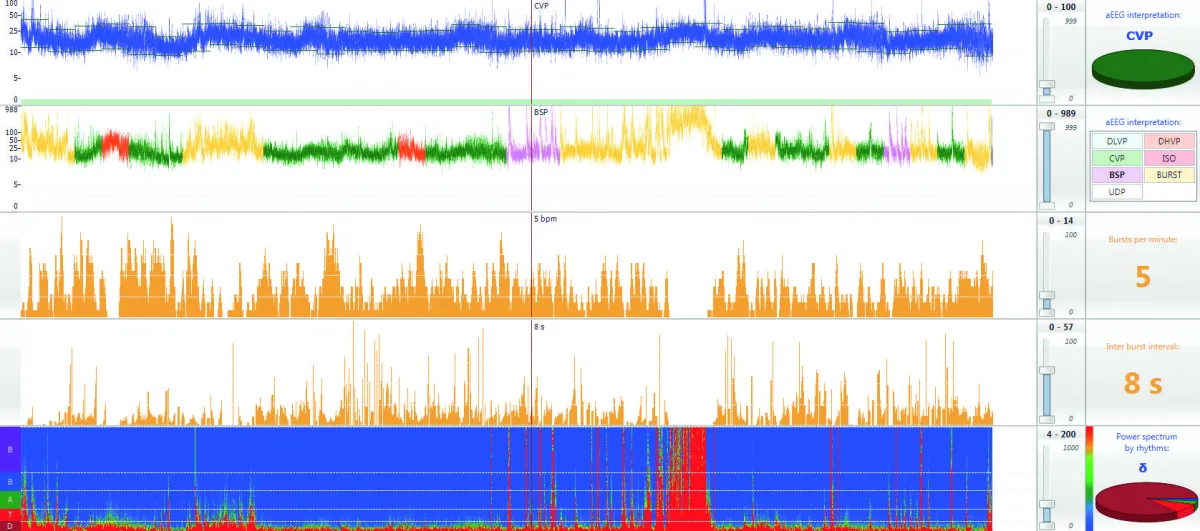Click the yellow BURST legend cell
This screenshot has width=1200, height=531.
click(x=1168, y=174)
